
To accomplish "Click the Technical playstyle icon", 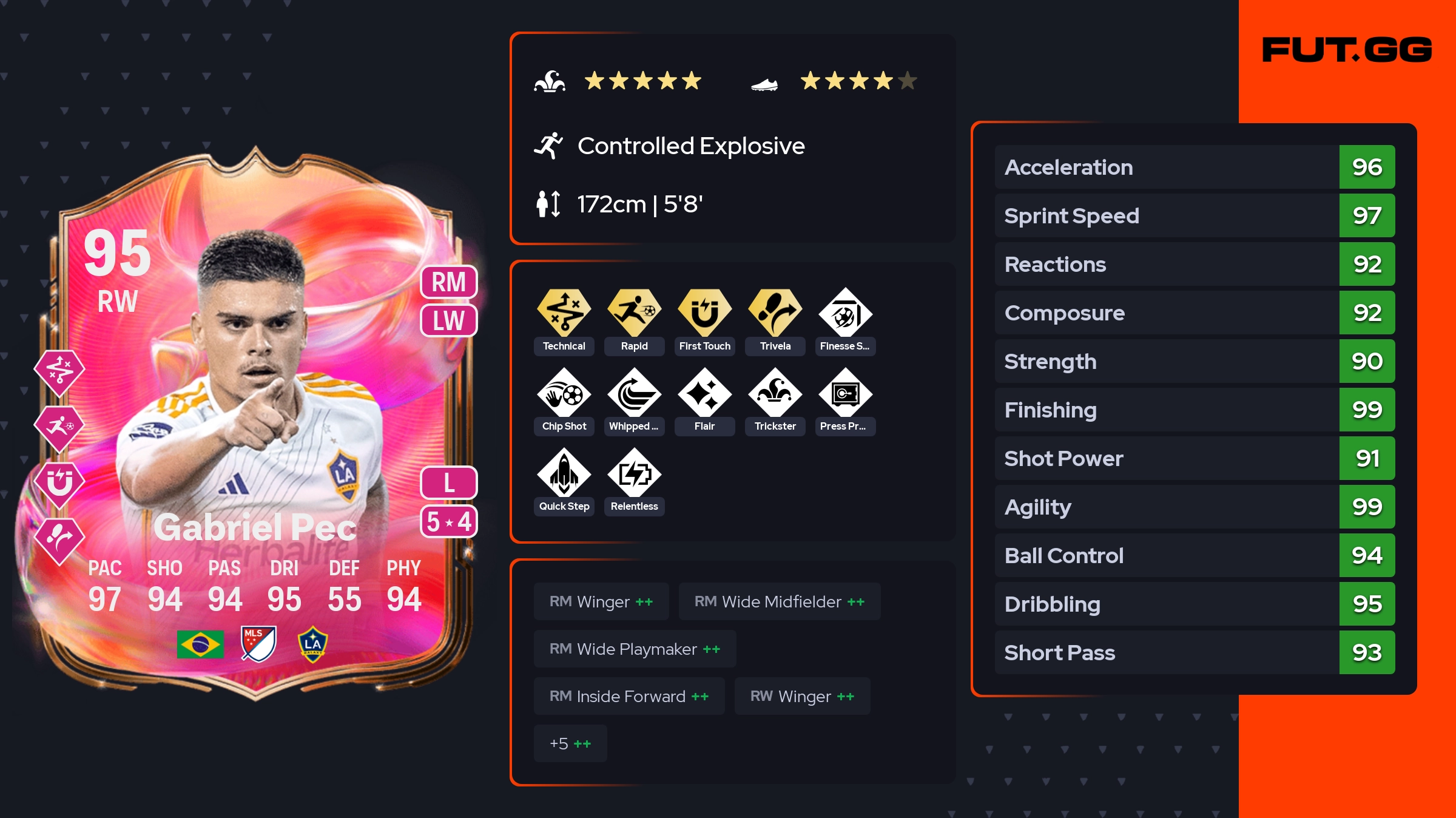I will [564, 313].
